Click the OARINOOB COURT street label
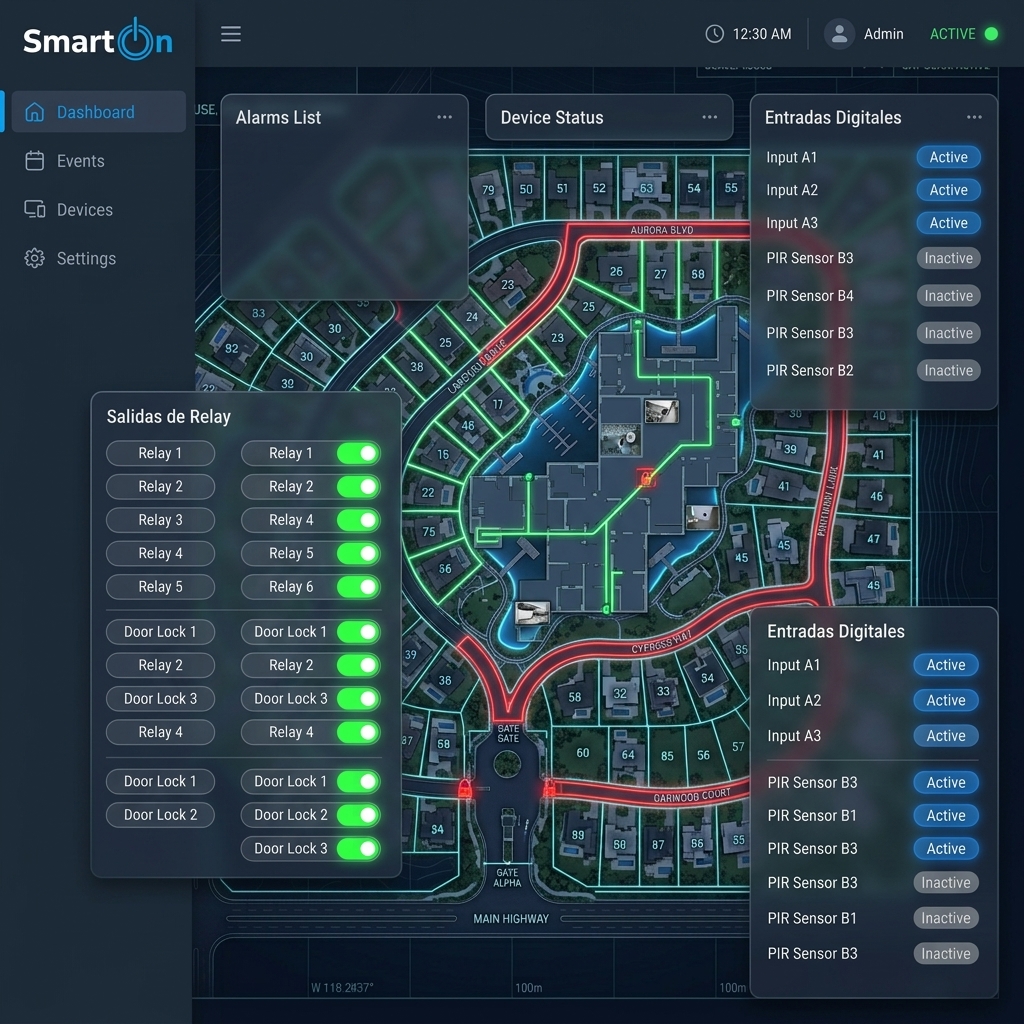The image size is (1024, 1024). 692,795
